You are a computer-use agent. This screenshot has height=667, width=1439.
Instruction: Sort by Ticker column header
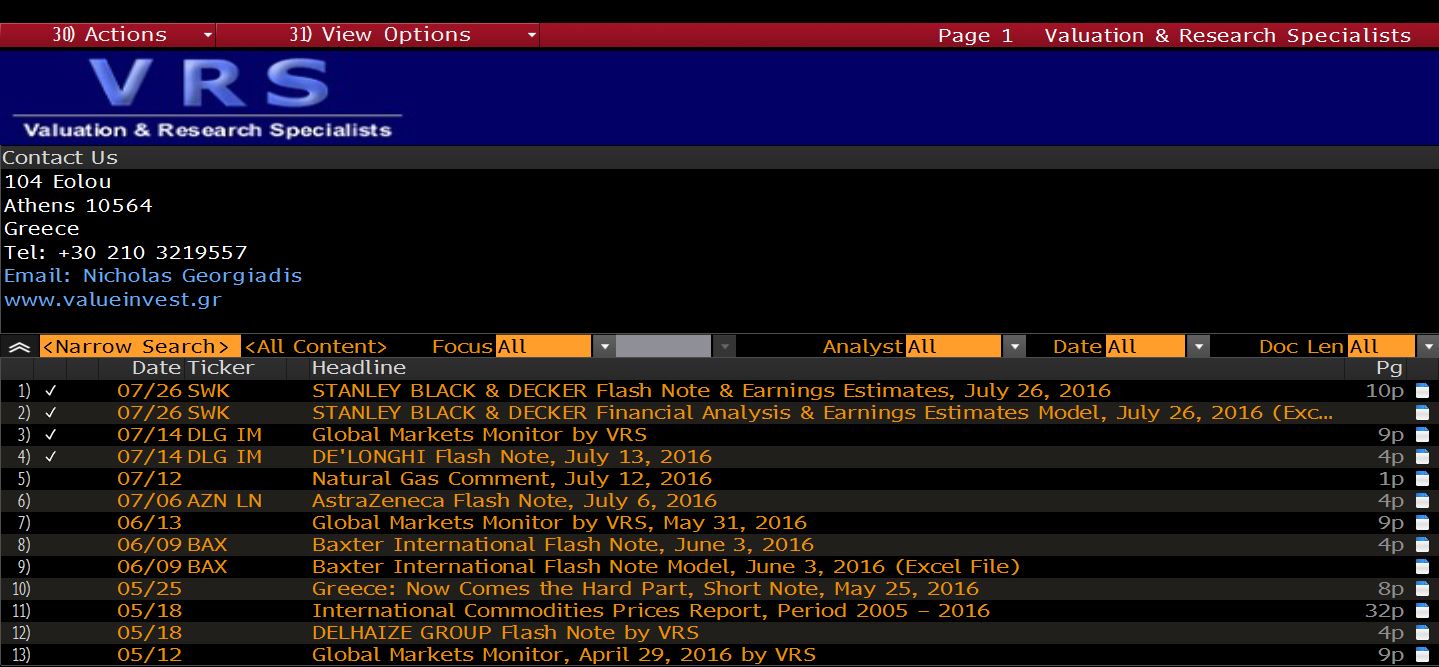pos(221,368)
